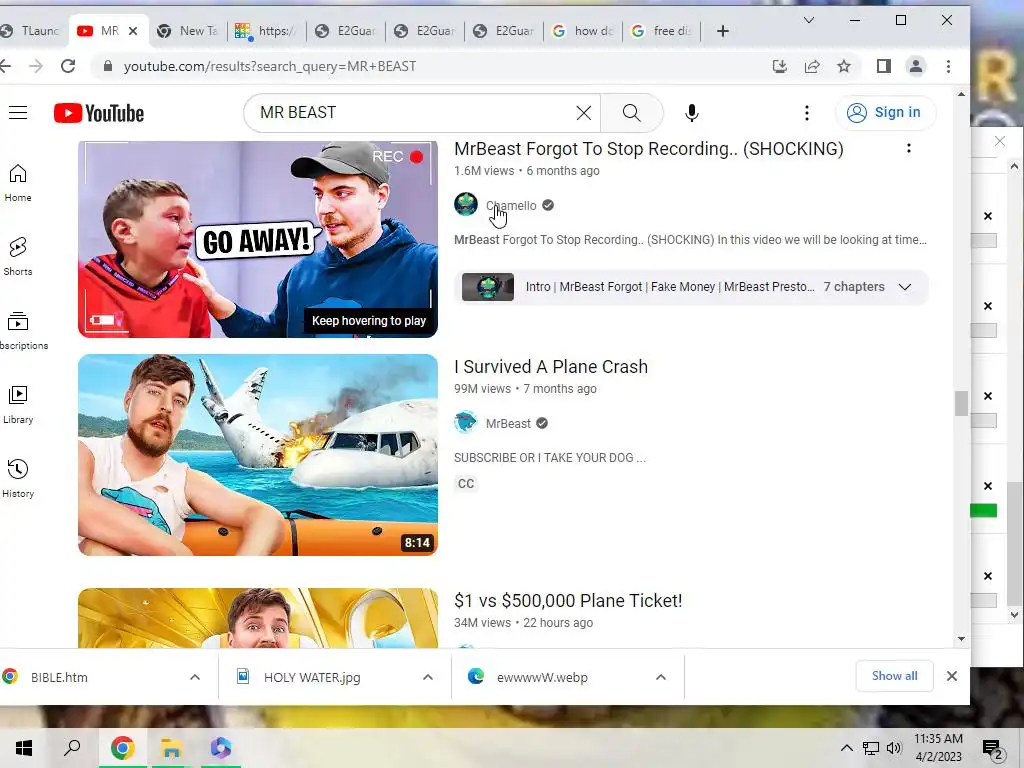Screen dimensions: 1024x768
Task: Open File Explorer from taskbar
Action: point(171,748)
